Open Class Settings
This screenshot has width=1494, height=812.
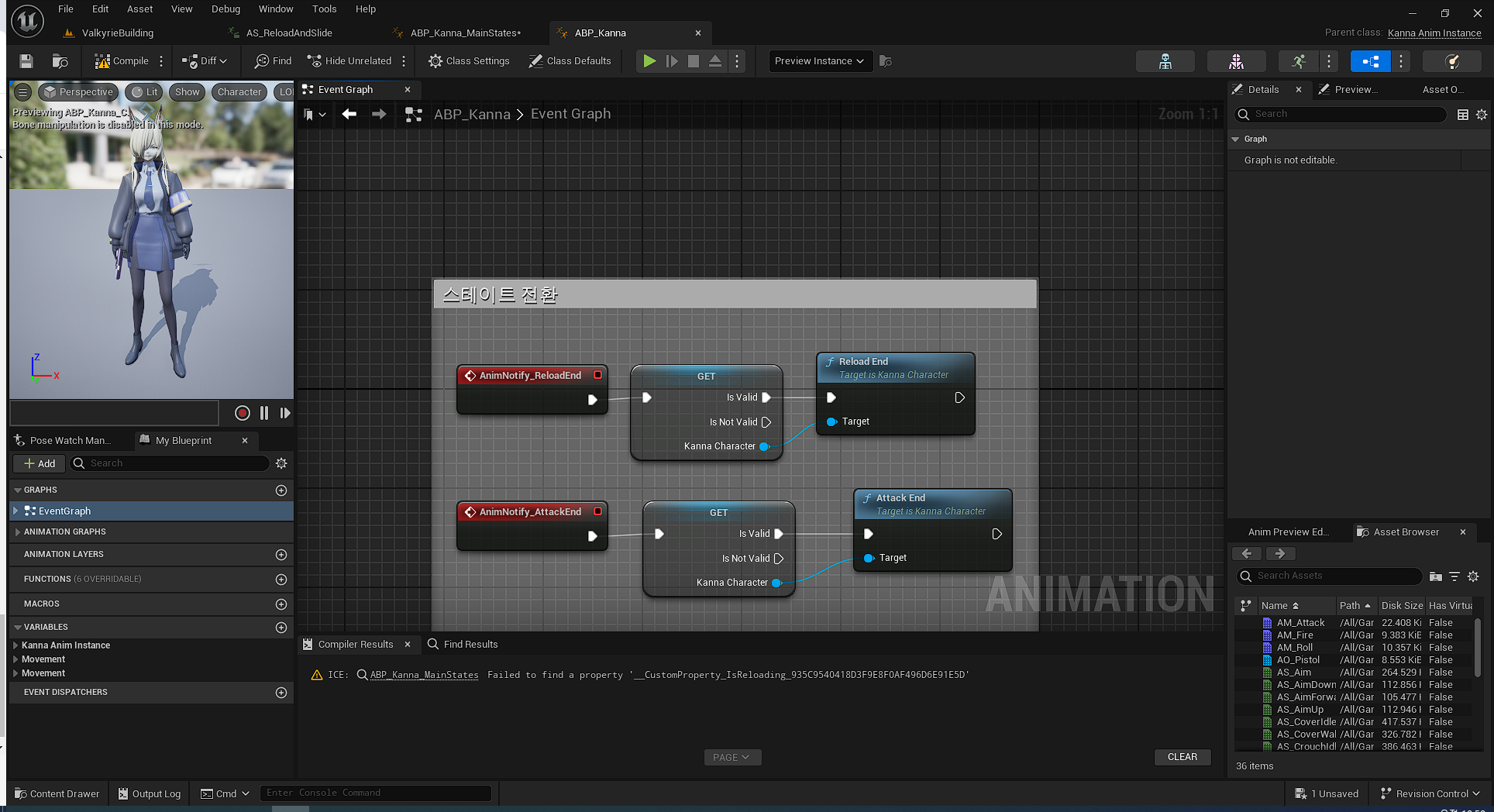[x=469, y=61]
